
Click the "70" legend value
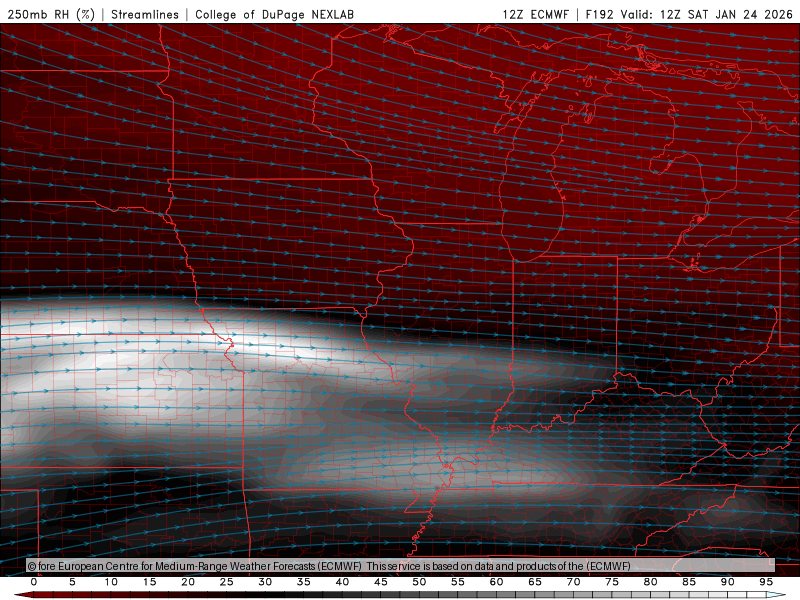573,582
